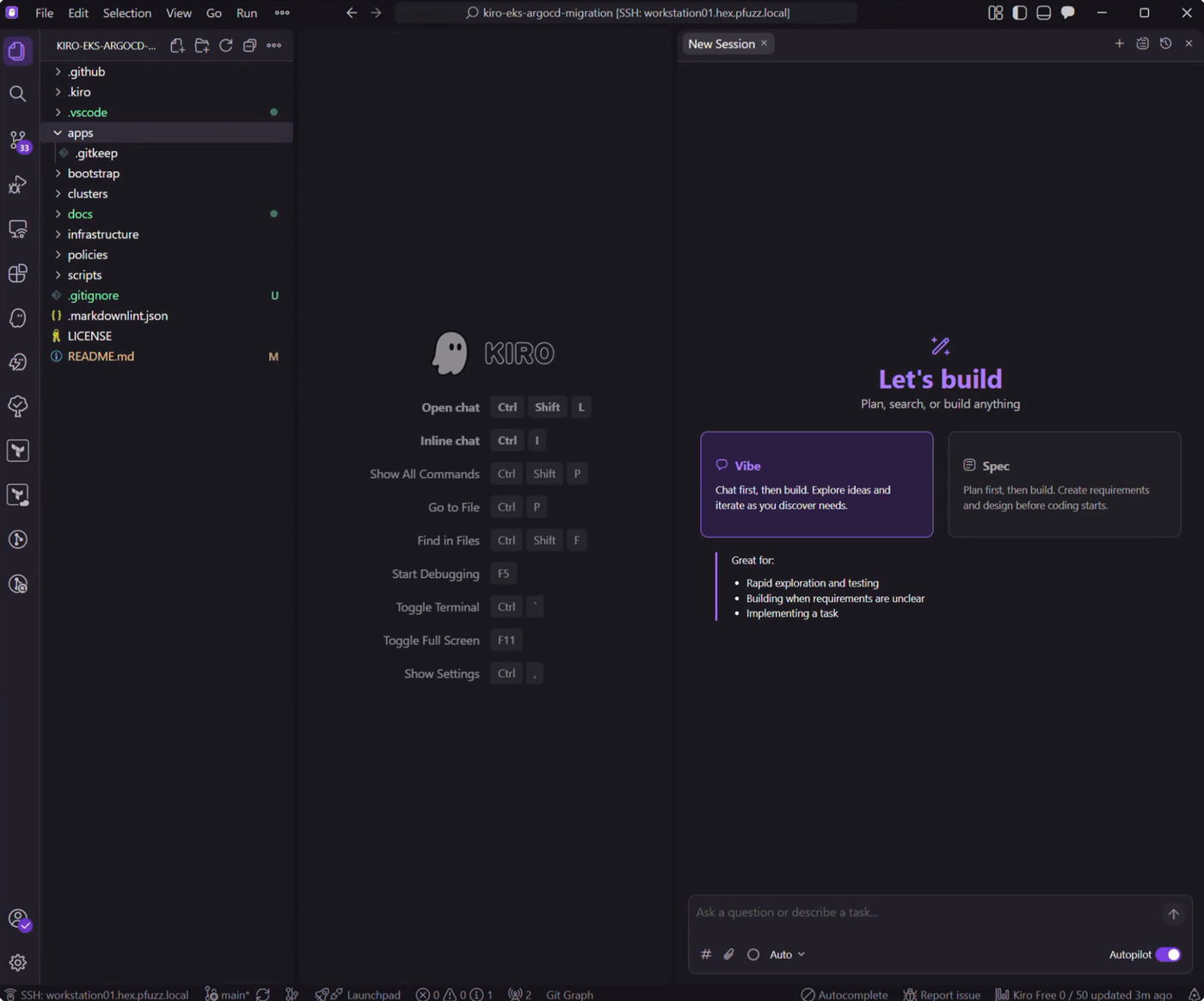The image size is (1204, 1001).
Task: Open Git Graph from the status bar
Action: 569,994
